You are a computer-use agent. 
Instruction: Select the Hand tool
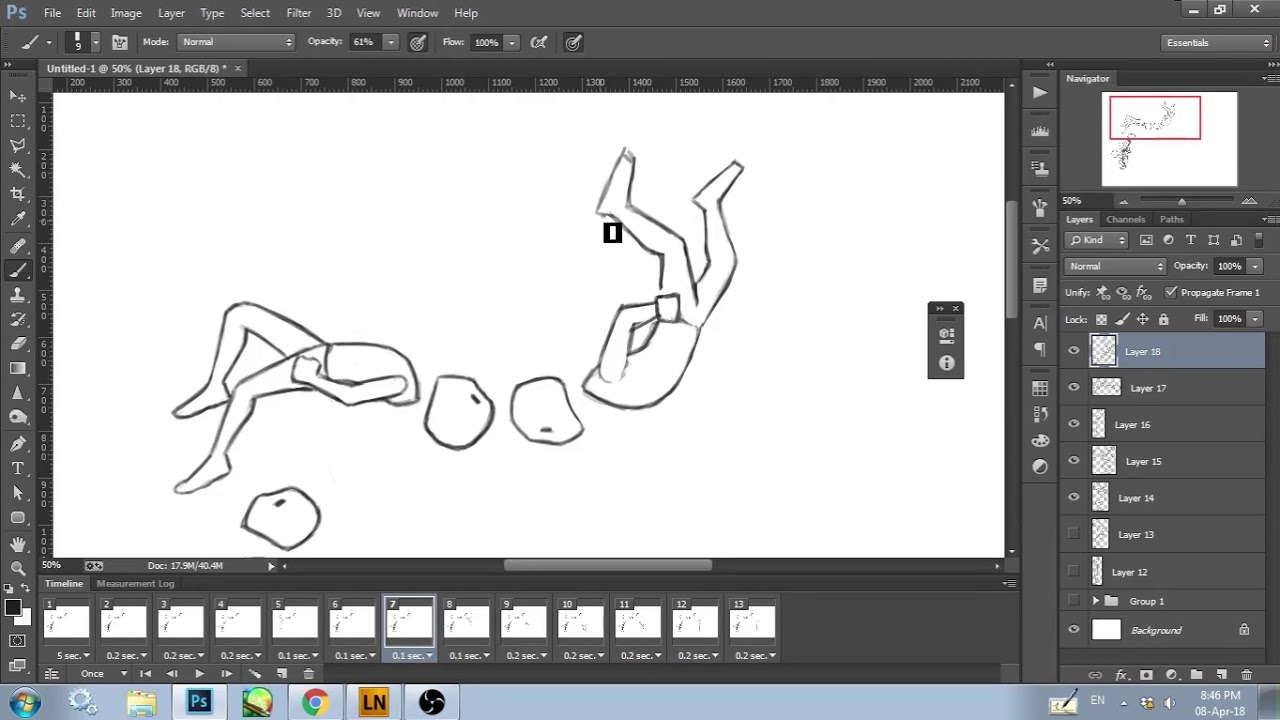tap(18, 543)
